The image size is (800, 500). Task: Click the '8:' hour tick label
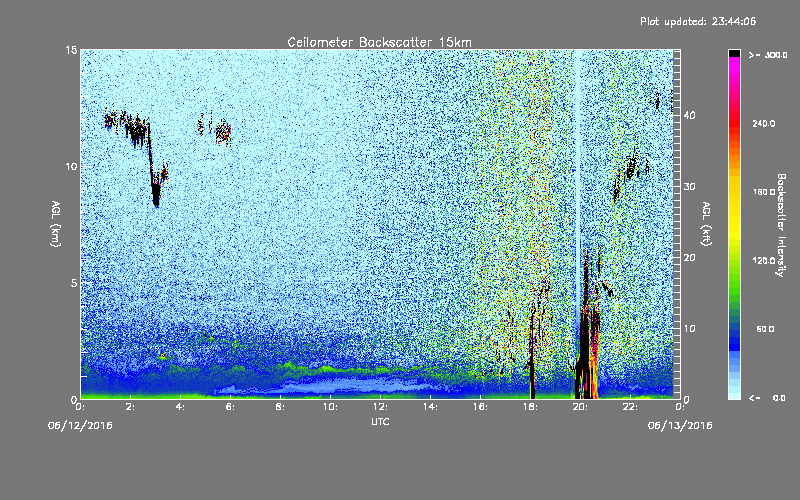point(281,407)
